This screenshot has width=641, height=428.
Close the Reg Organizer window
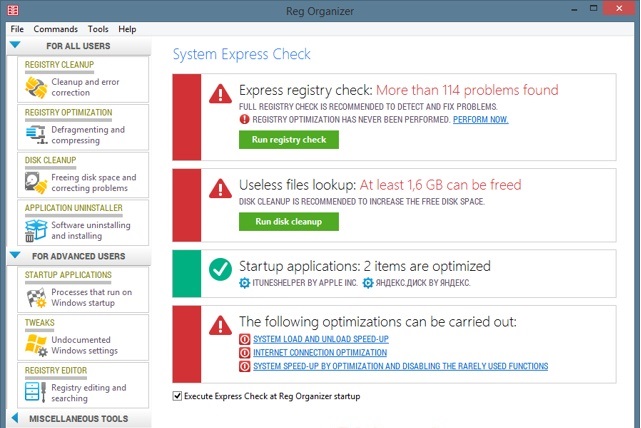click(619, 8)
